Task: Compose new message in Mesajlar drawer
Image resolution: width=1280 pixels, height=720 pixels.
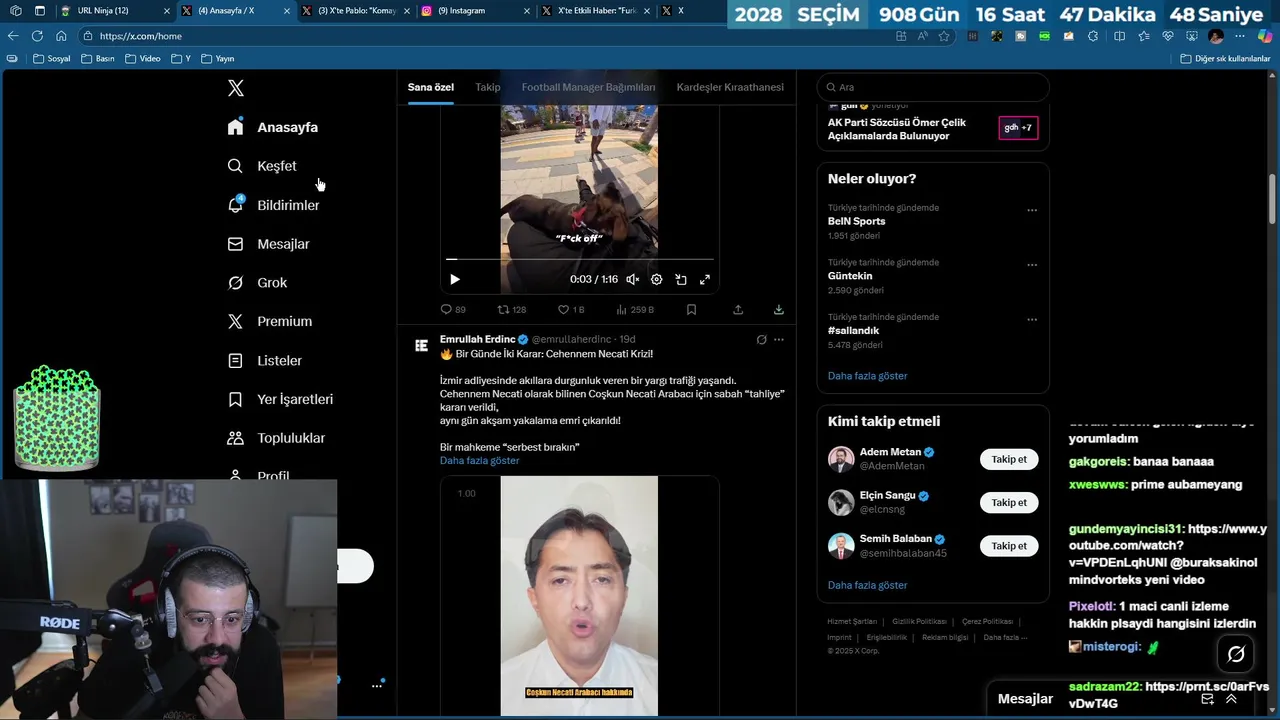Action: click(x=1208, y=699)
